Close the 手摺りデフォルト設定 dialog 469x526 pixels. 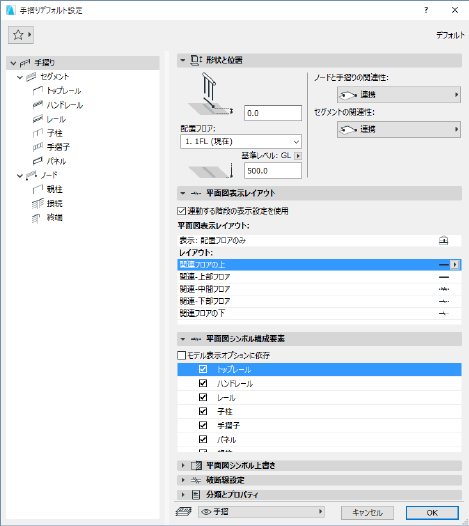point(455,10)
